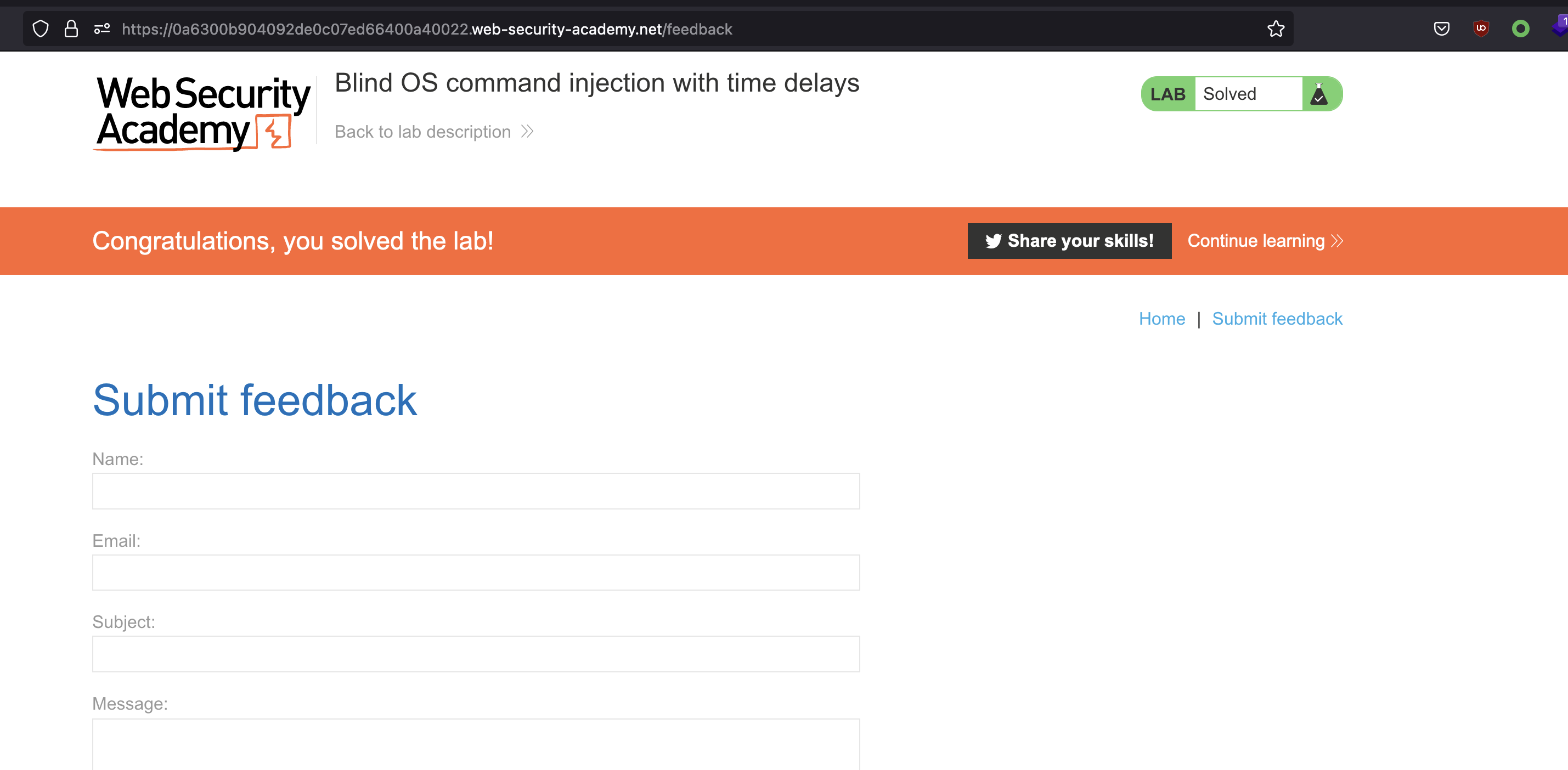Select the Subject input field
The width and height of the screenshot is (1568, 770).
tap(475, 654)
